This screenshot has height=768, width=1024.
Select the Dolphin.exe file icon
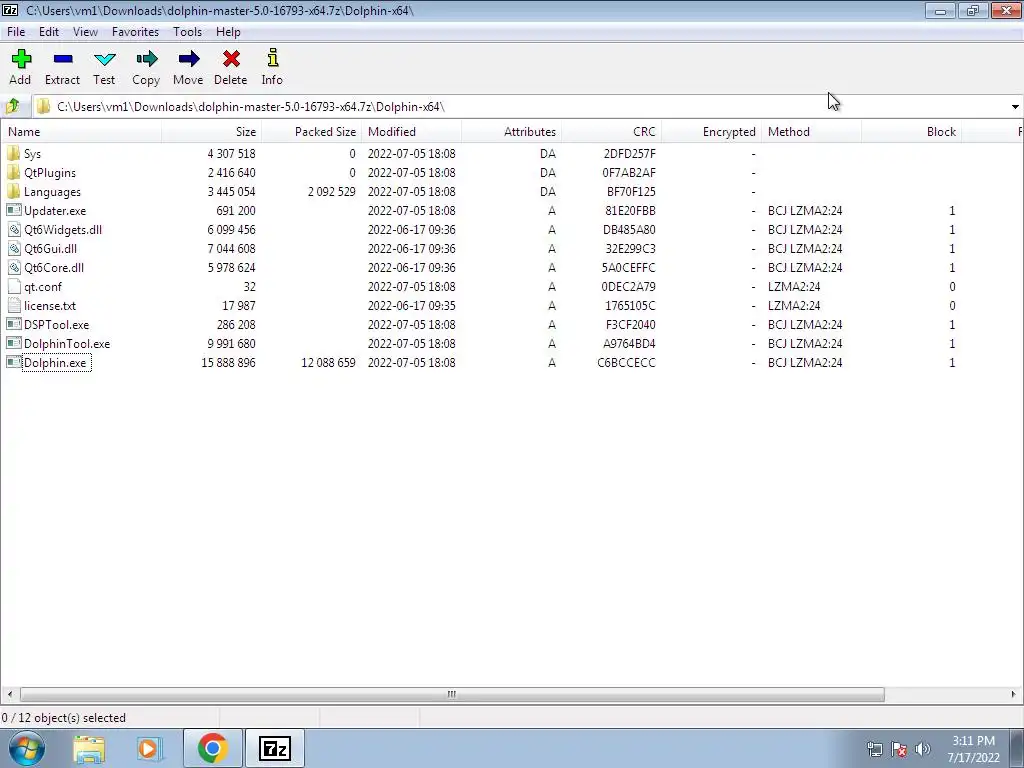[x=14, y=362]
